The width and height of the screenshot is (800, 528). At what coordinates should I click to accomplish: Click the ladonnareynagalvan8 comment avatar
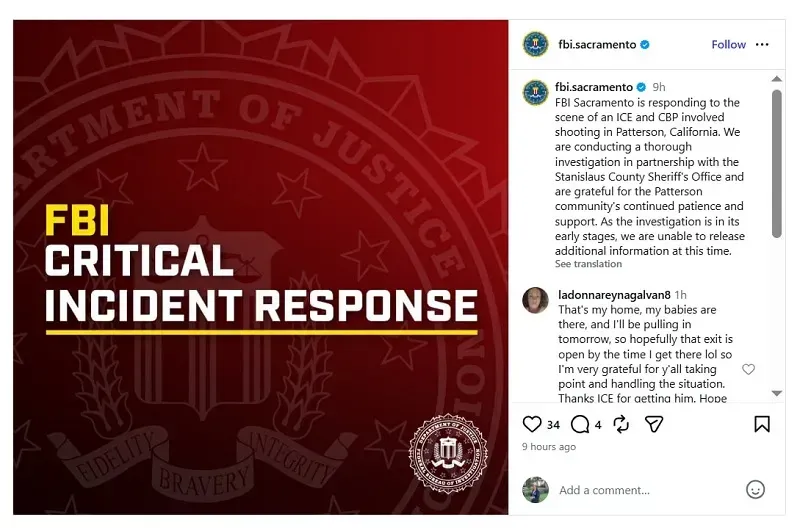pyautogui.click(x=536, y=299)
